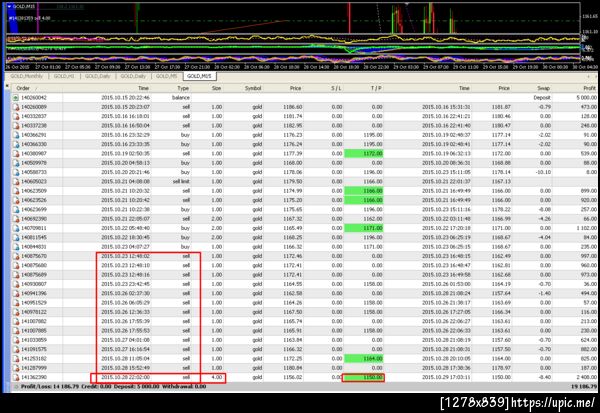Click the 'balance' type cell
Image resolution: width=600 pixels, height=413 pixels.
(x=181, y=98)
